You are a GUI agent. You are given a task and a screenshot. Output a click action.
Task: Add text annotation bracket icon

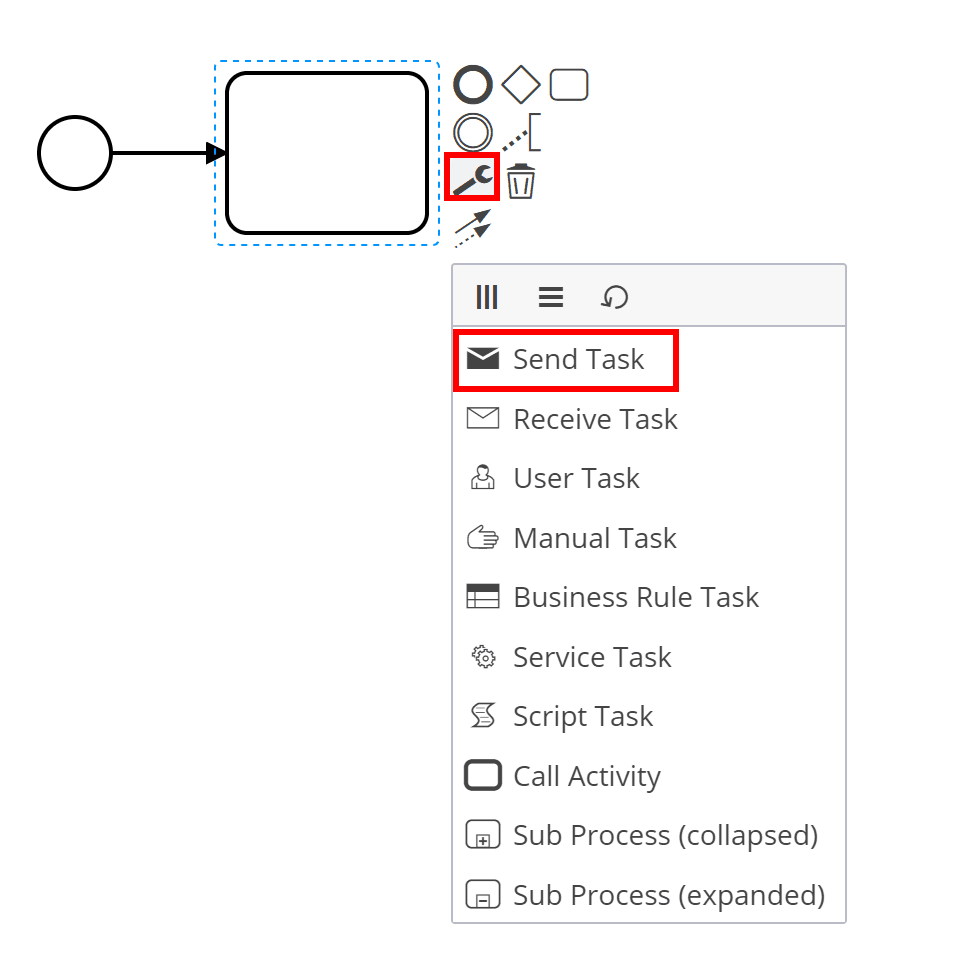(x=522, y=132)
